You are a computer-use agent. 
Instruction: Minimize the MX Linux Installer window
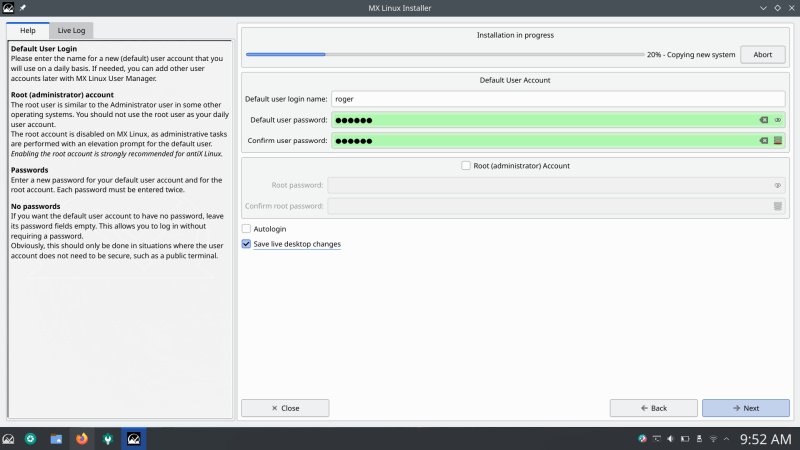click(x=763, y=8)
